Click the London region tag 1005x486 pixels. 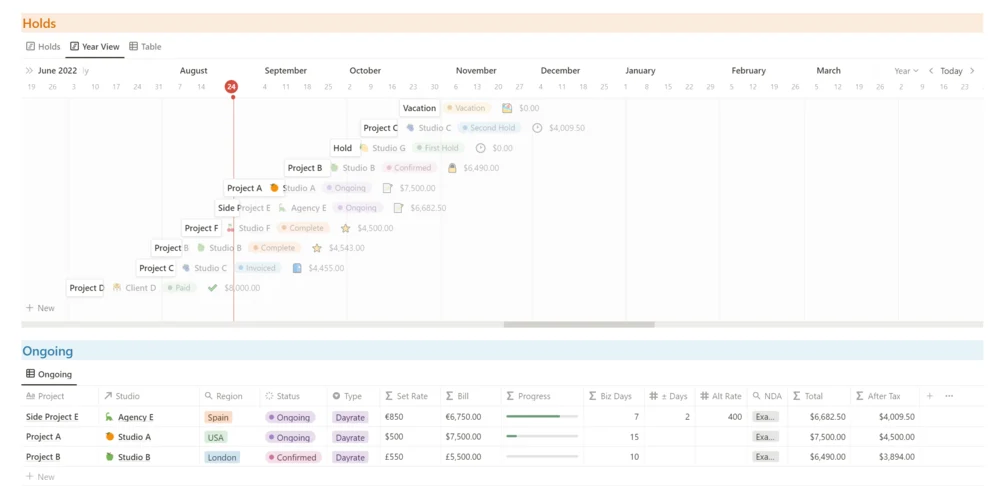point(222,458)
